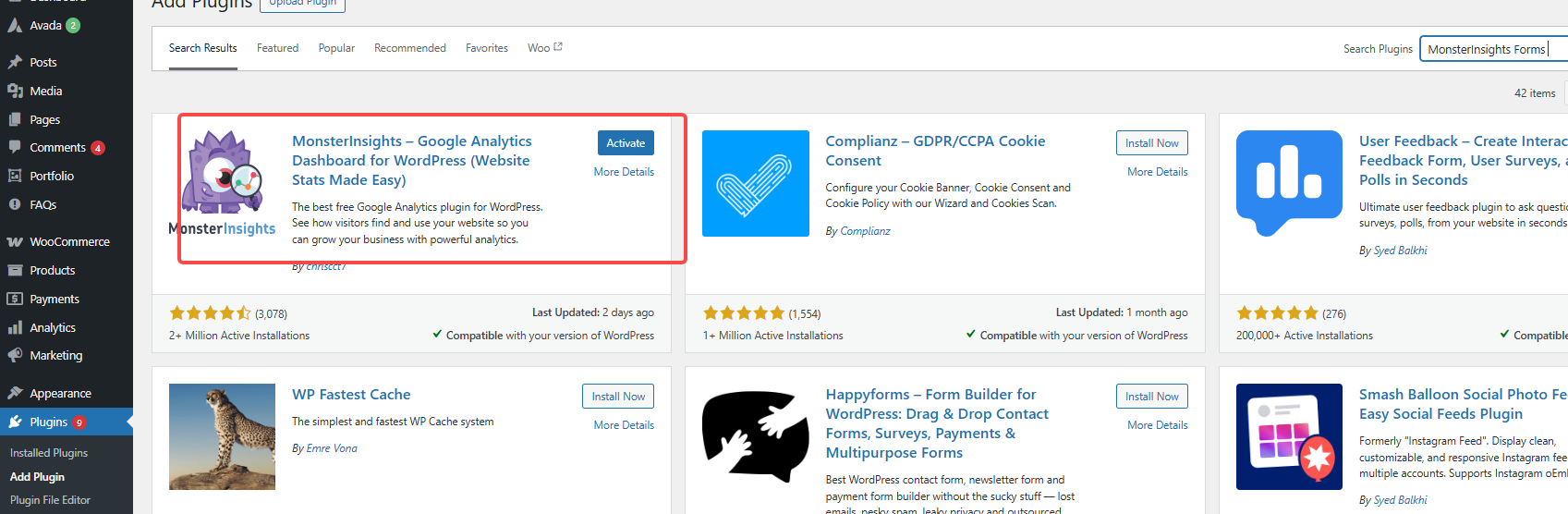Image resolution: width=1568 pixels, height=514 pixels.
Task: Click the Upload Plugin button
Action: click(x=302, y=4)
